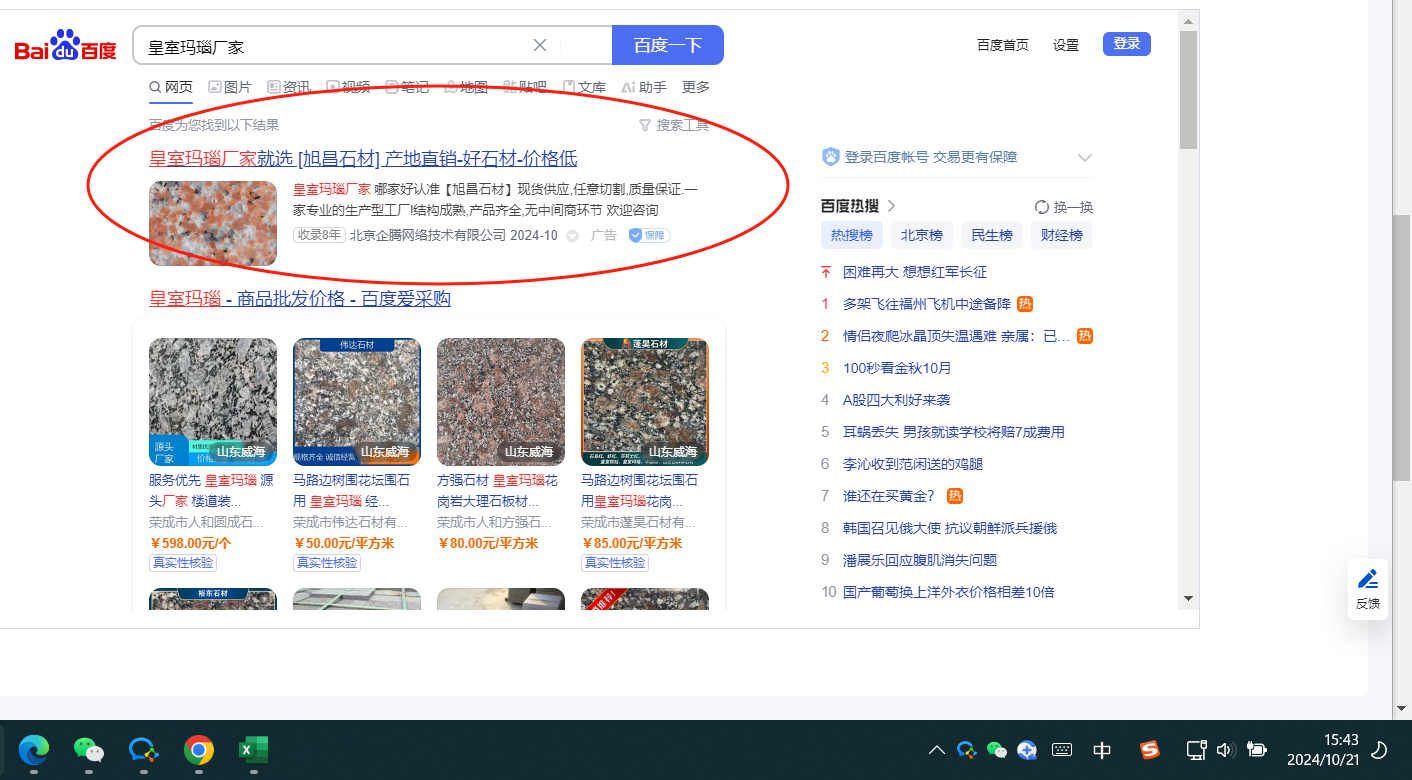This screenshot has height=780, width=1412.
Task: Open WeChat from the taskbar
Action: tap(89, 750)
